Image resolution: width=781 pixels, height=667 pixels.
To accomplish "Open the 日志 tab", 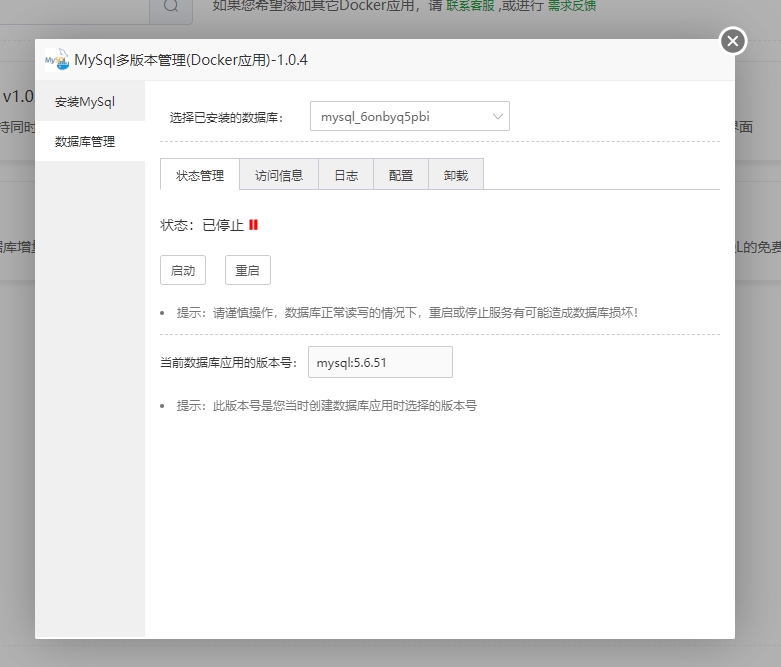I will coord(346,175).
